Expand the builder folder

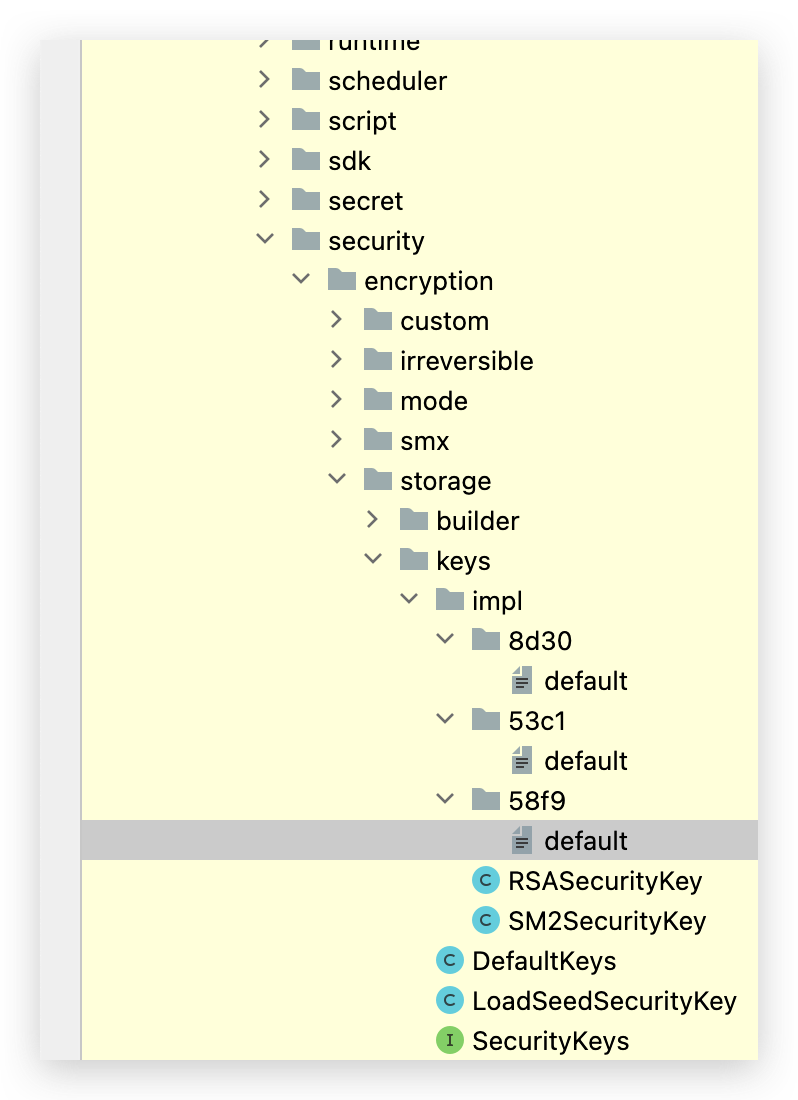373,520
